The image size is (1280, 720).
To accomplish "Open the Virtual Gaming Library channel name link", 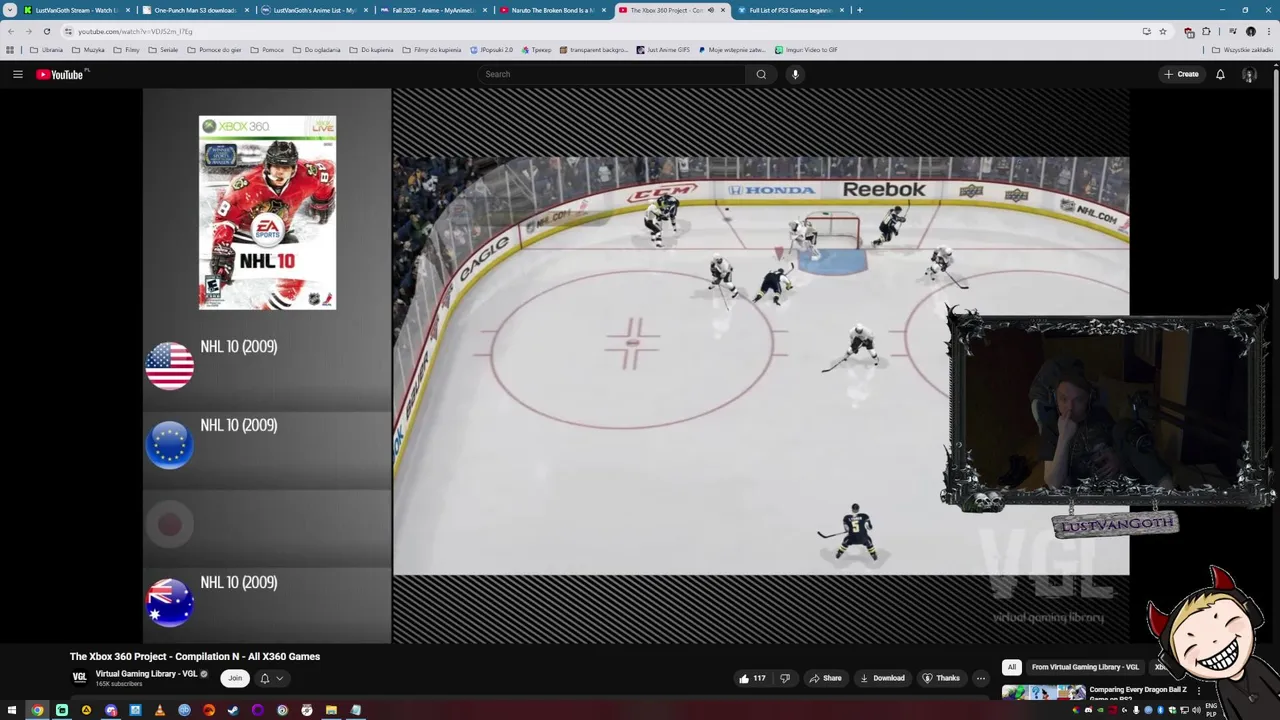I will (x=146, y=674).
